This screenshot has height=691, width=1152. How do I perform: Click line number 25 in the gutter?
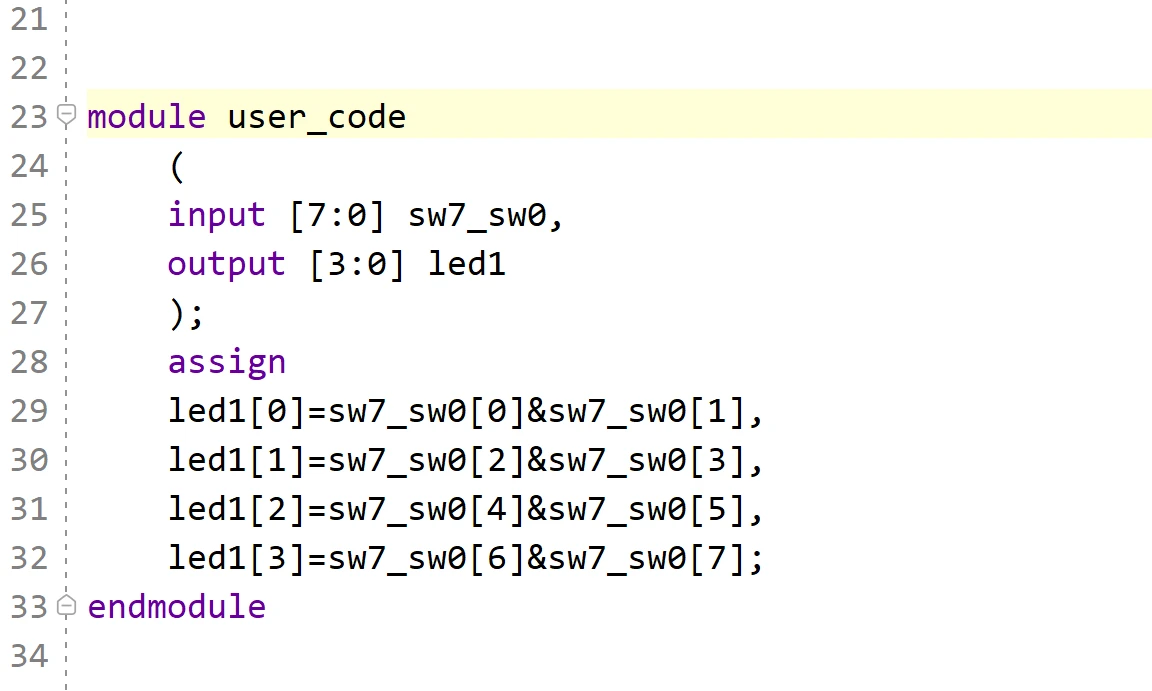click(x=29, y=215)
